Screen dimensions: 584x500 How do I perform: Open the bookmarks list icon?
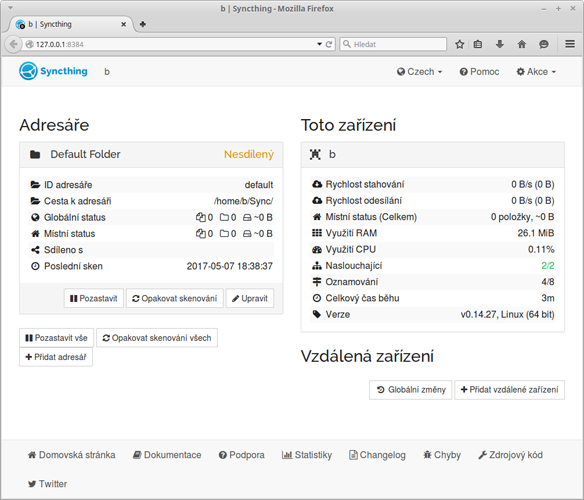pos(477,44)
